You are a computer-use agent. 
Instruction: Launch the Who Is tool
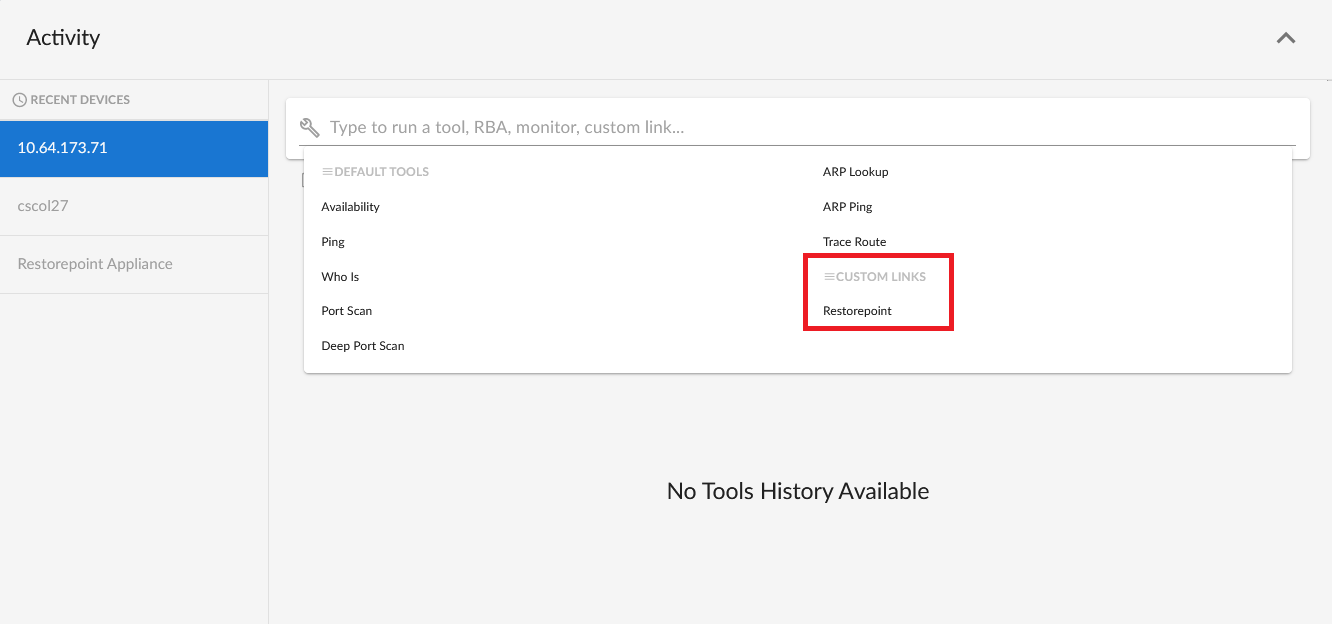(340, 277)
